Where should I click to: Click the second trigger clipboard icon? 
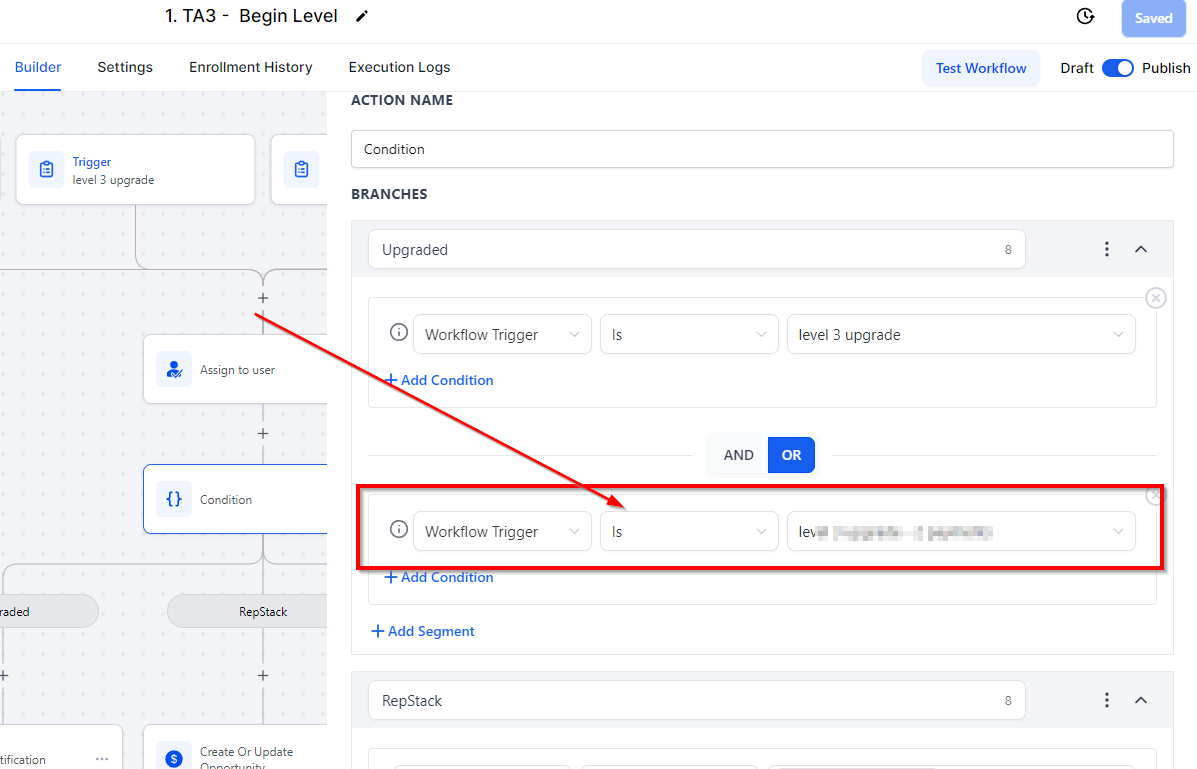pyautogui.click(x=302, y=169)
